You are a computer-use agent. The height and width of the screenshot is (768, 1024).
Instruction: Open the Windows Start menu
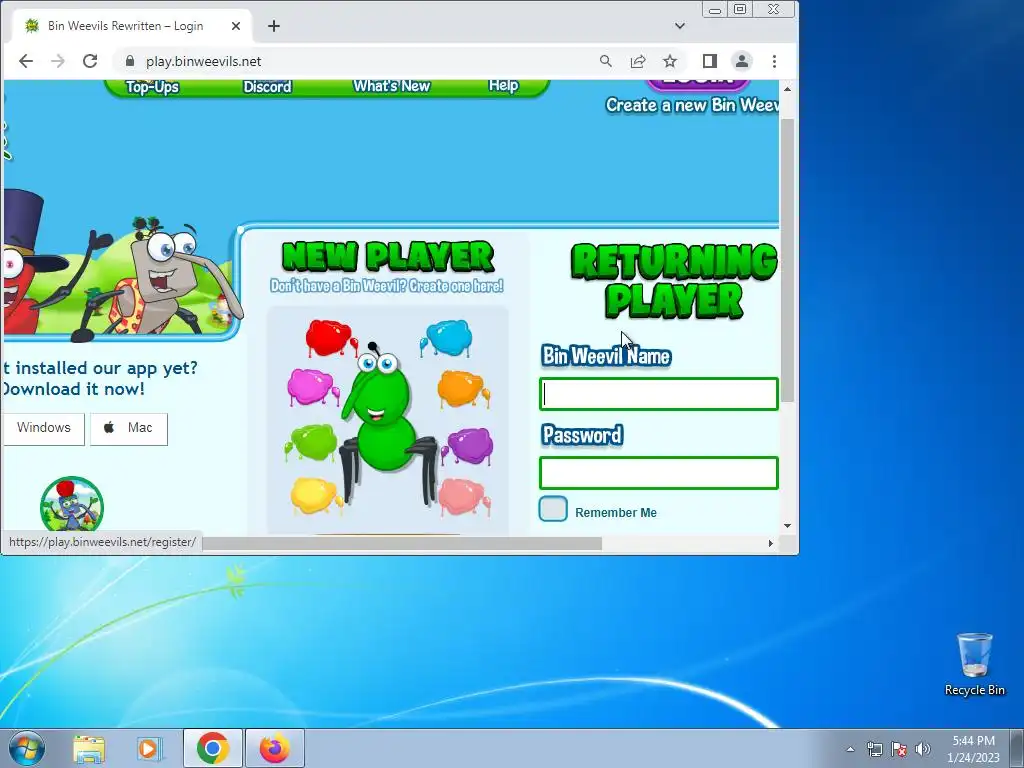pyautogui.click(x=26, y=748)
